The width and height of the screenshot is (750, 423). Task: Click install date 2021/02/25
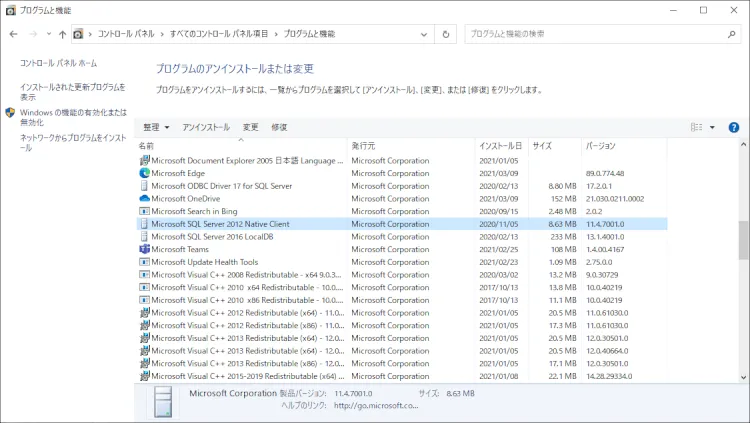click(x=498, y=249)
